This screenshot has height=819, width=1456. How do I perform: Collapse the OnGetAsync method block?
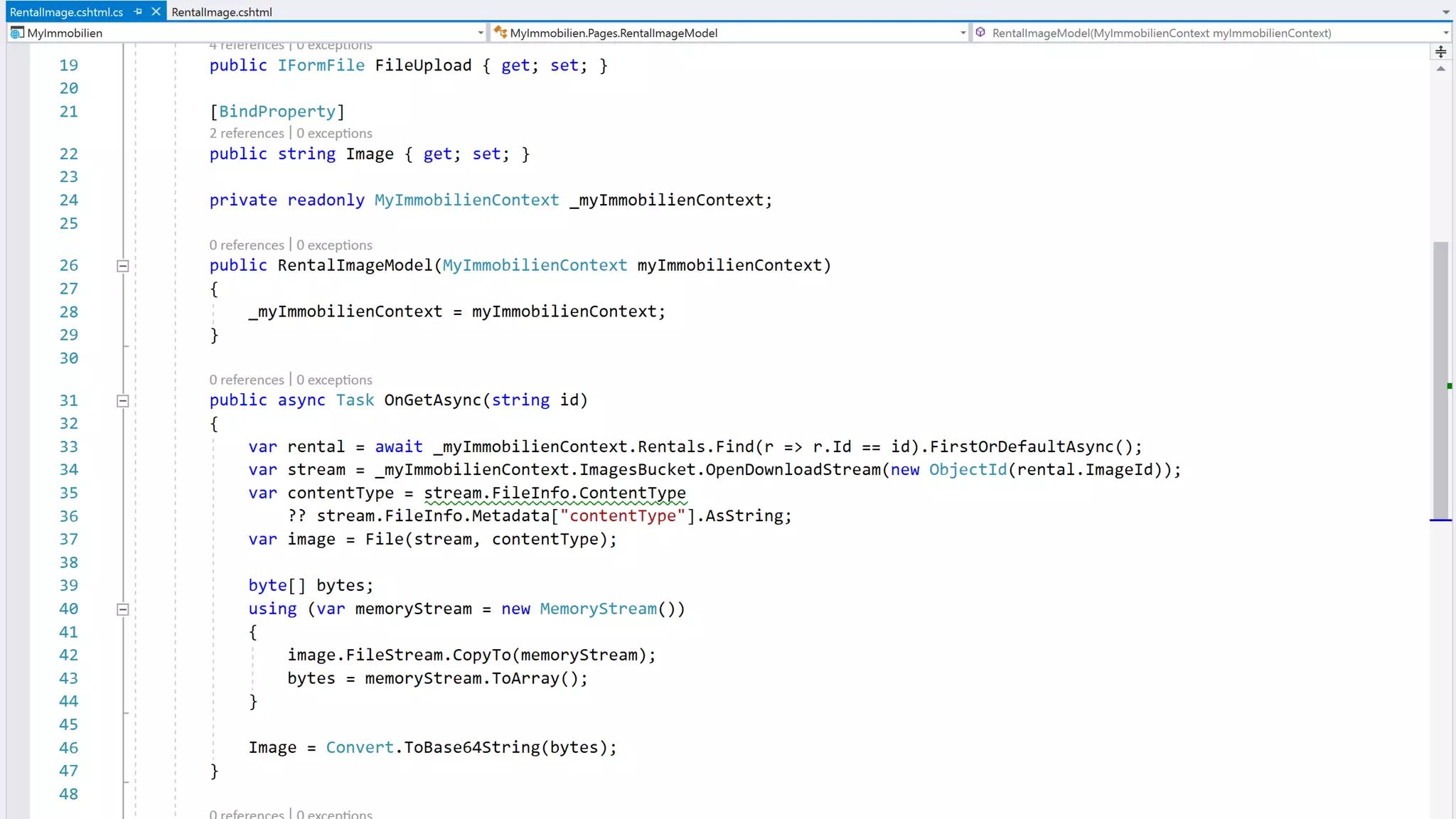pos(122,401)
